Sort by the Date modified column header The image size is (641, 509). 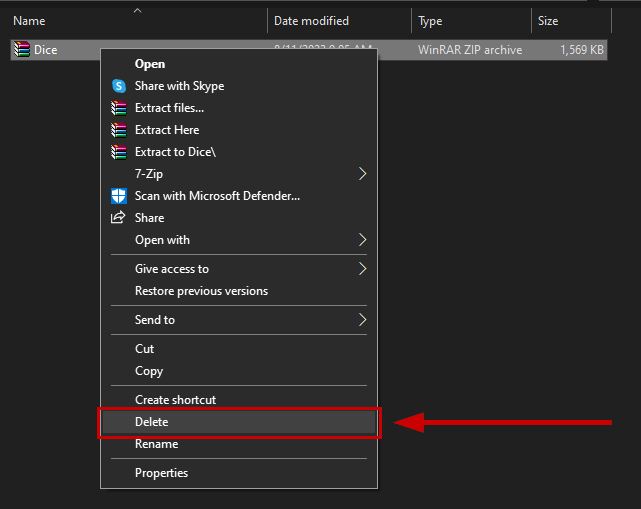pyautogui.click(x=311, y=21)
